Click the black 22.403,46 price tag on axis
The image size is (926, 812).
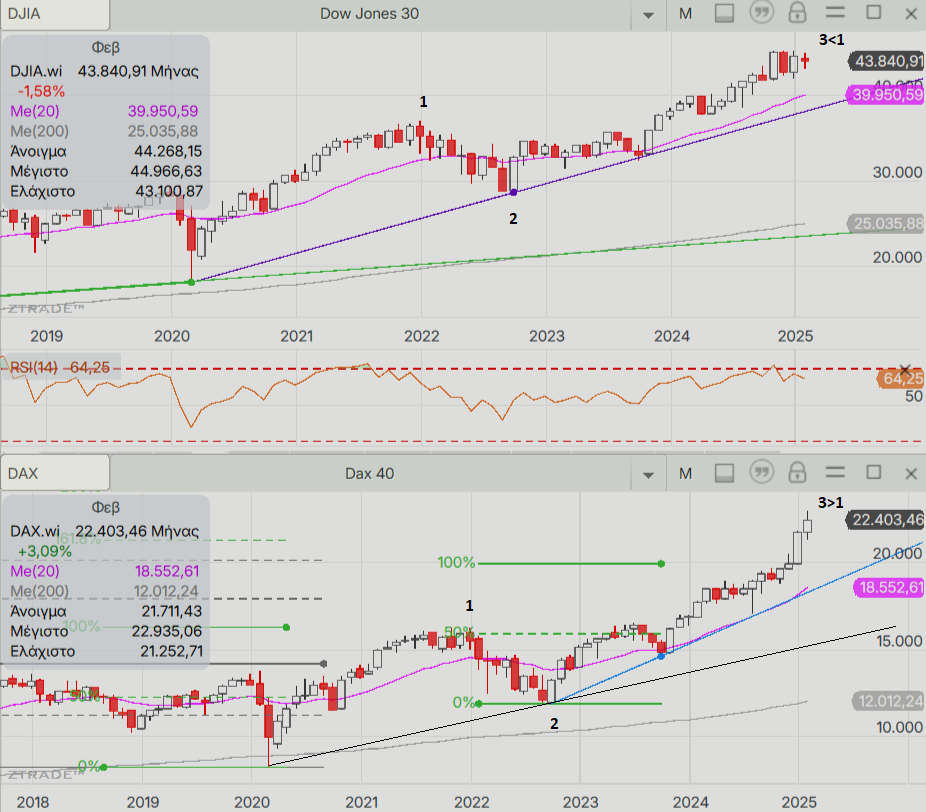pyautogui.click(x=885, y=520)
